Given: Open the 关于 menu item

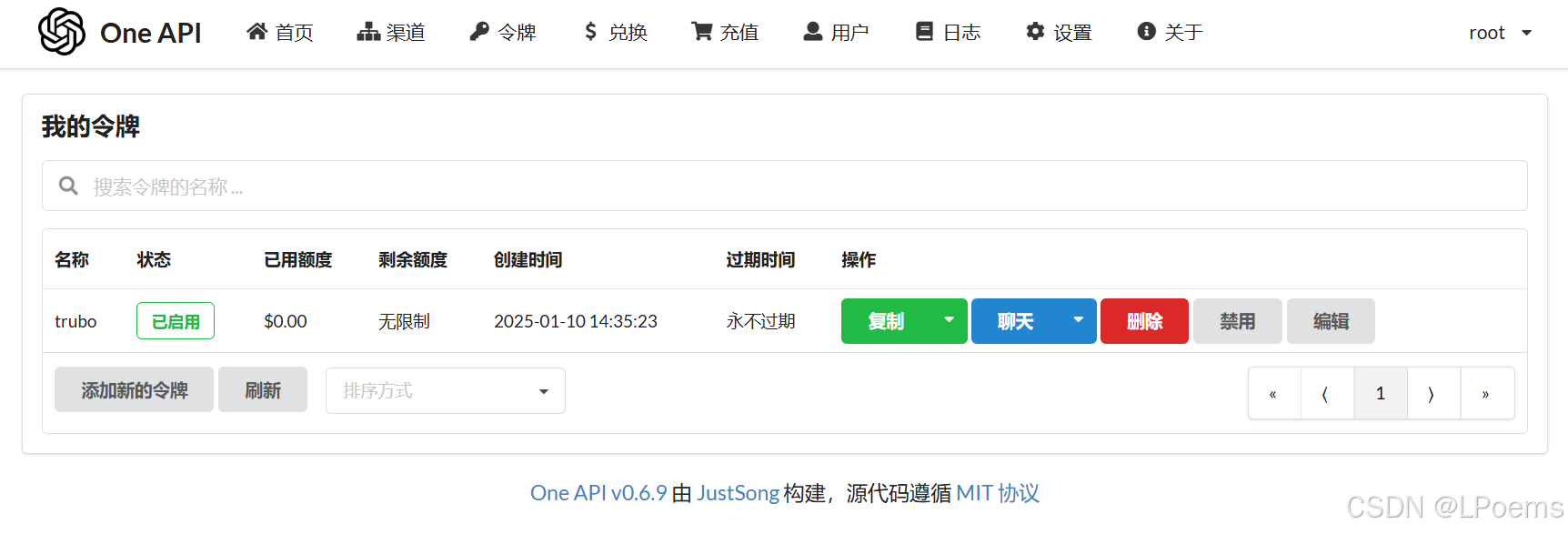Looking at the screenshot, I should coord(1171,33).
